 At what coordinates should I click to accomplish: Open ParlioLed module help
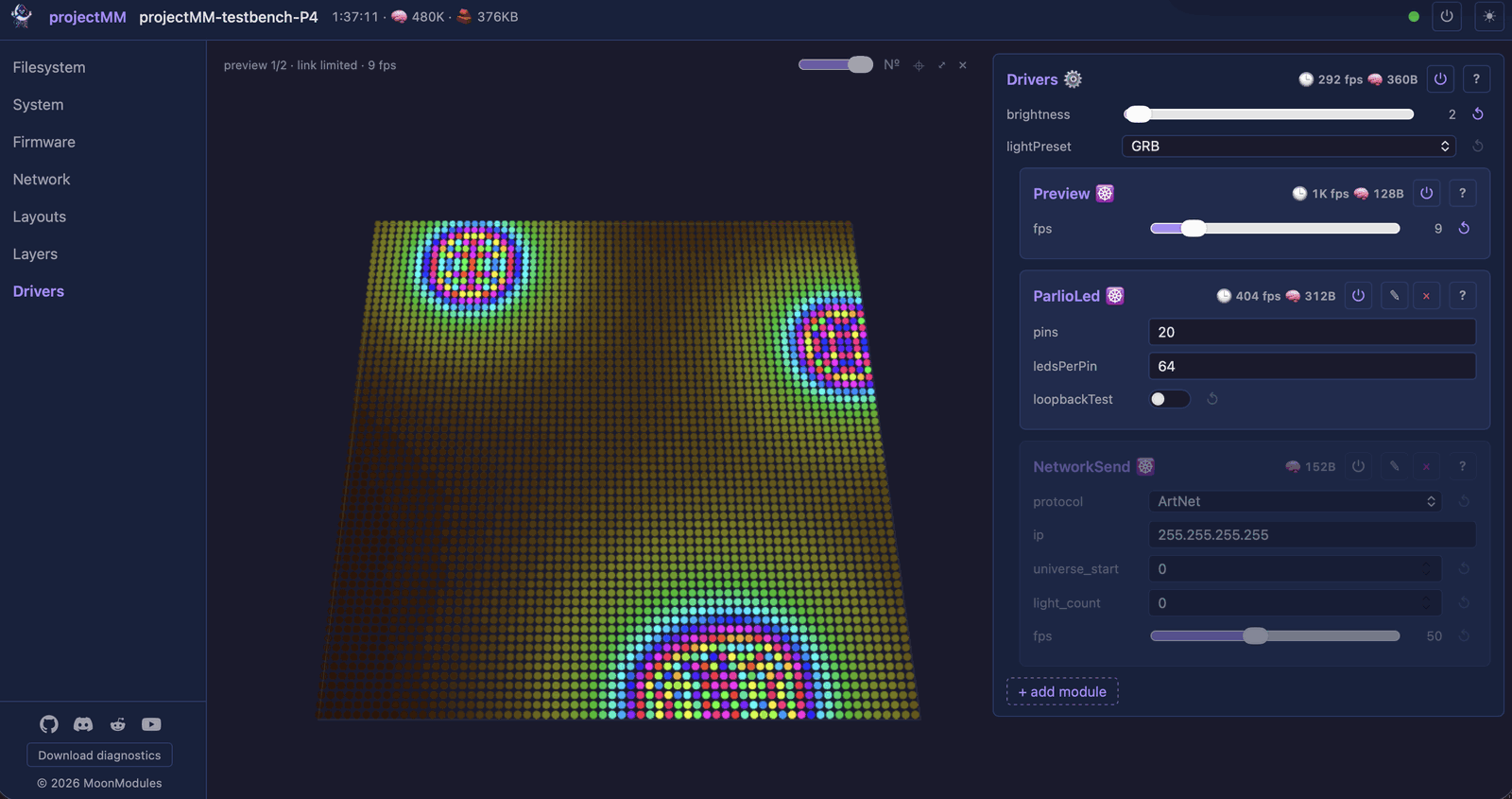click(1462, 295)
